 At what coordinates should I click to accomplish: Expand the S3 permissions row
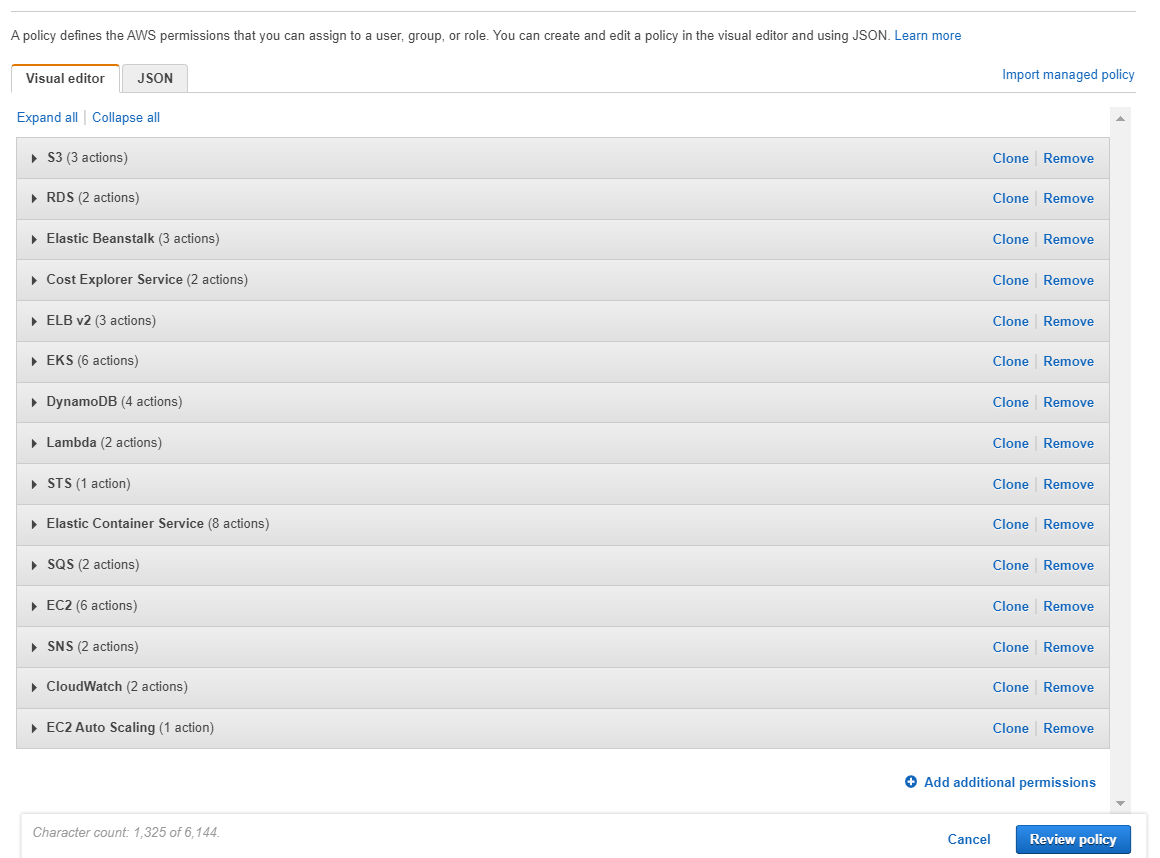(x=562, y=158)
